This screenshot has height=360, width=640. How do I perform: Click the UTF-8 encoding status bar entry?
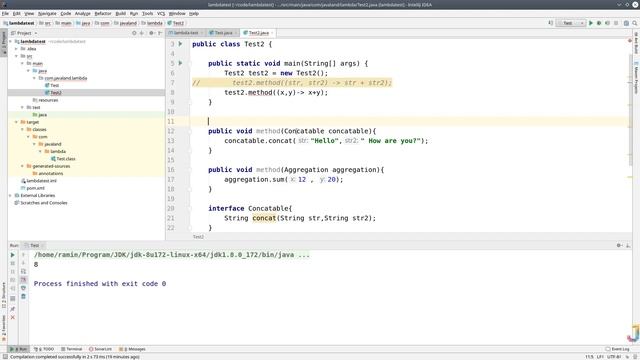(613, 357)
